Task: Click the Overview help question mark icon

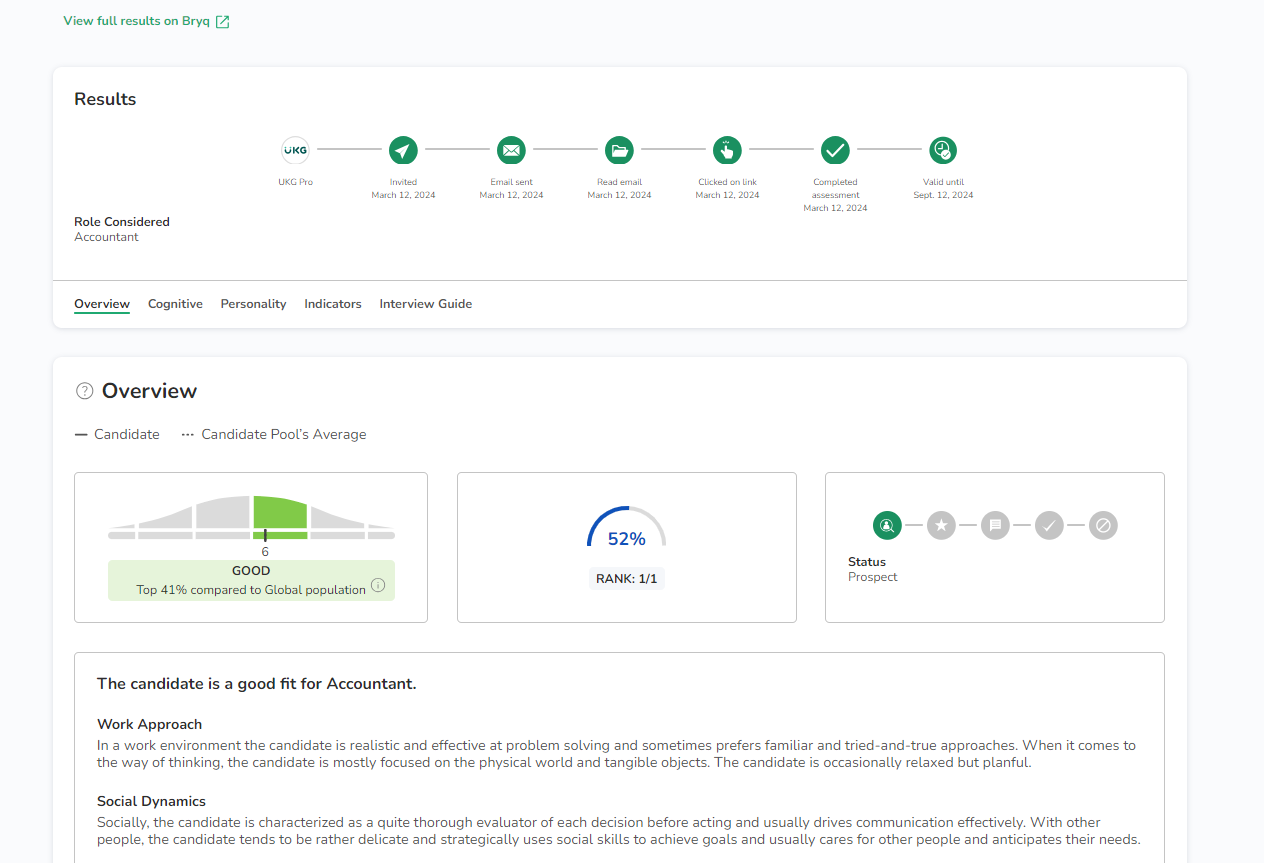Action: (x=85, y=391)
